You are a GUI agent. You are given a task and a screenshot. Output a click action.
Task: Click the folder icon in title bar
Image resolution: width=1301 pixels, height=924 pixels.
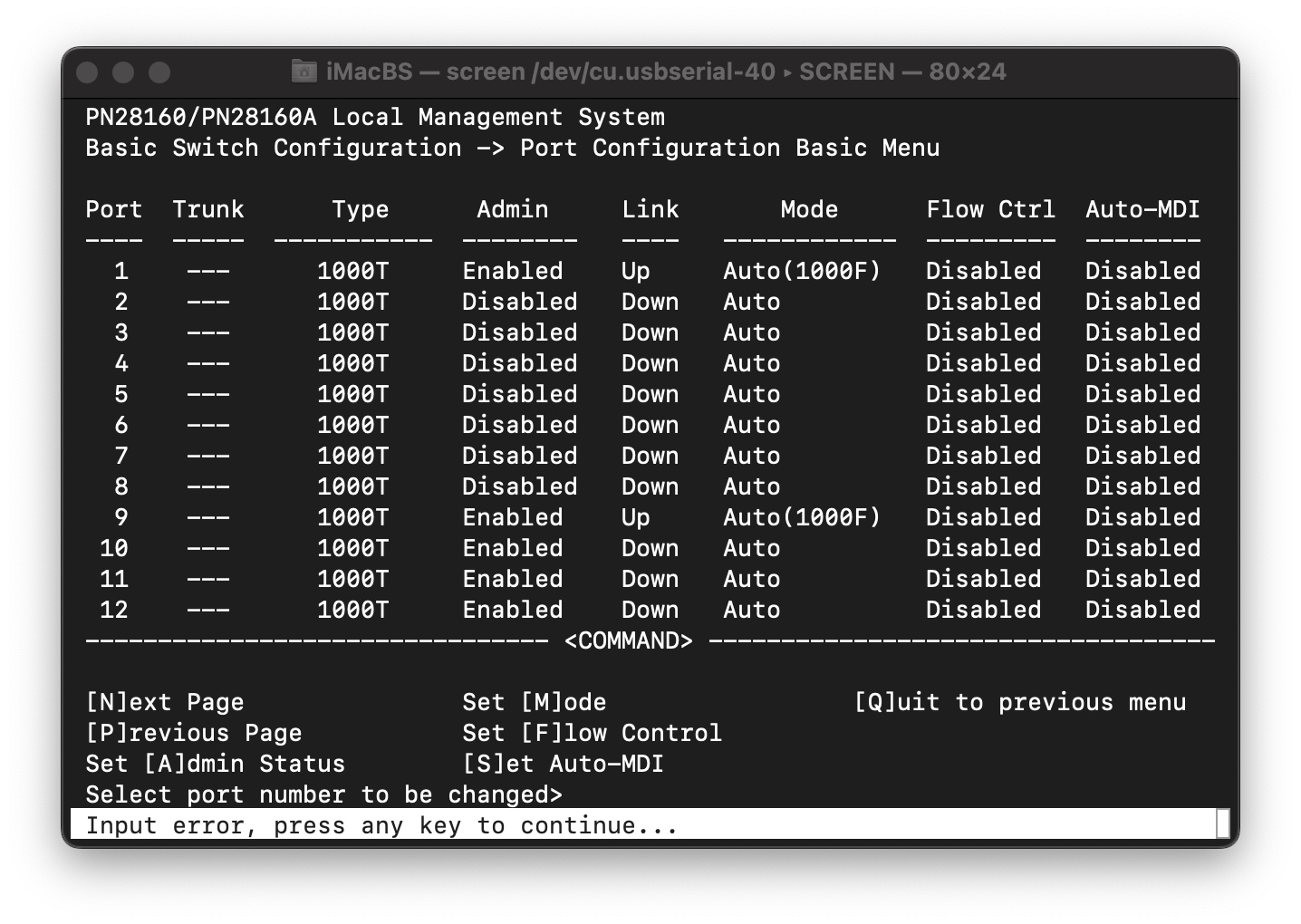tap(304, 72)
